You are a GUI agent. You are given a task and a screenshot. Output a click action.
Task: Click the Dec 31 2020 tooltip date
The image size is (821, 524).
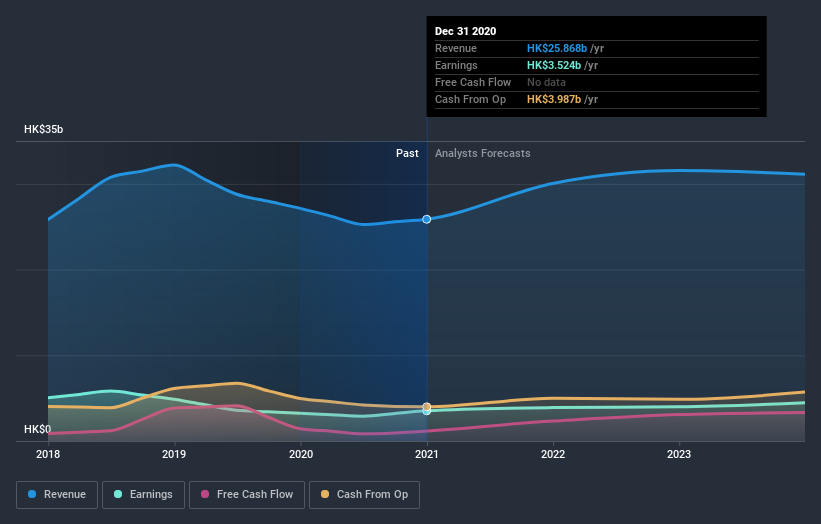[465, 31]
